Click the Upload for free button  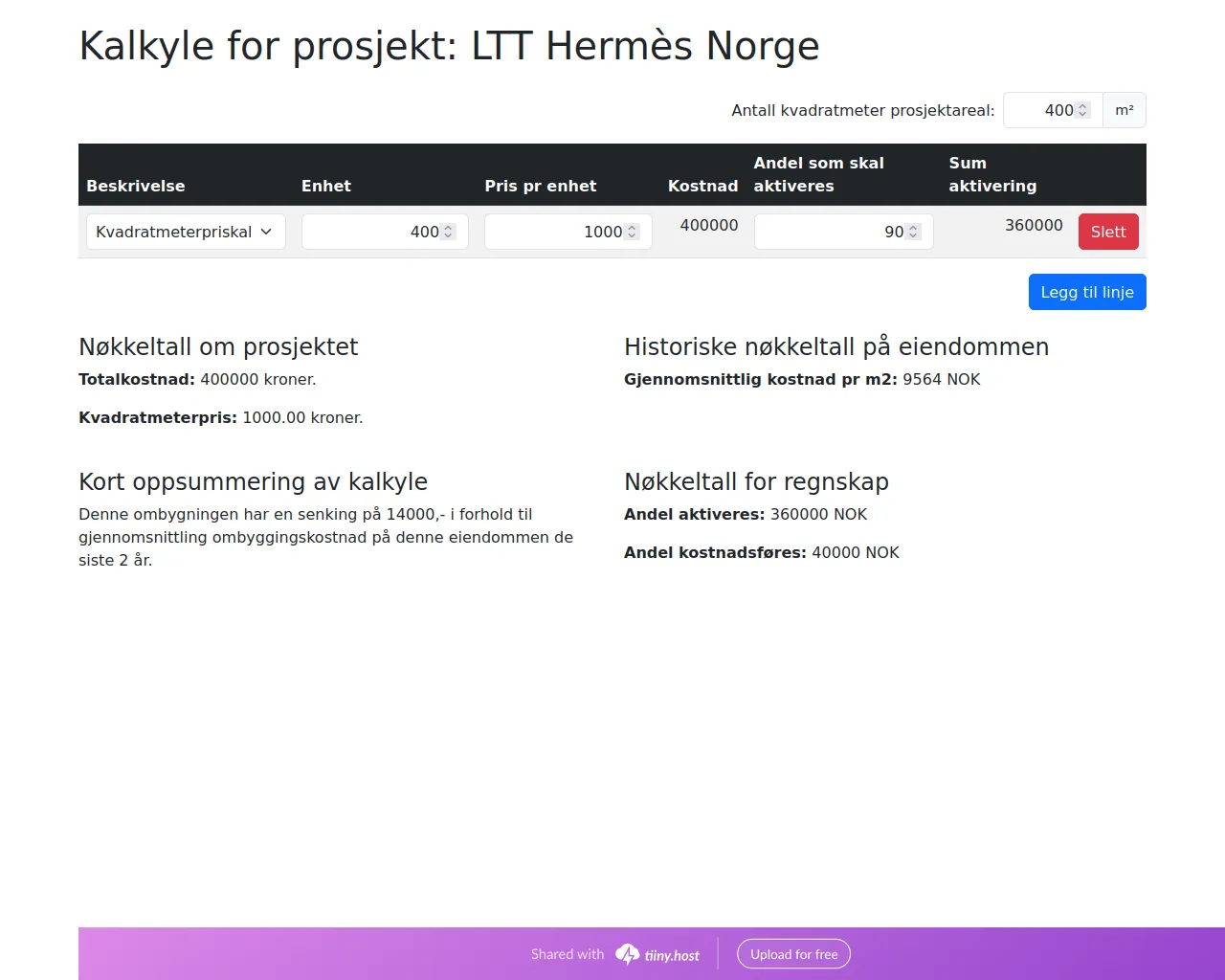[793, 954]
